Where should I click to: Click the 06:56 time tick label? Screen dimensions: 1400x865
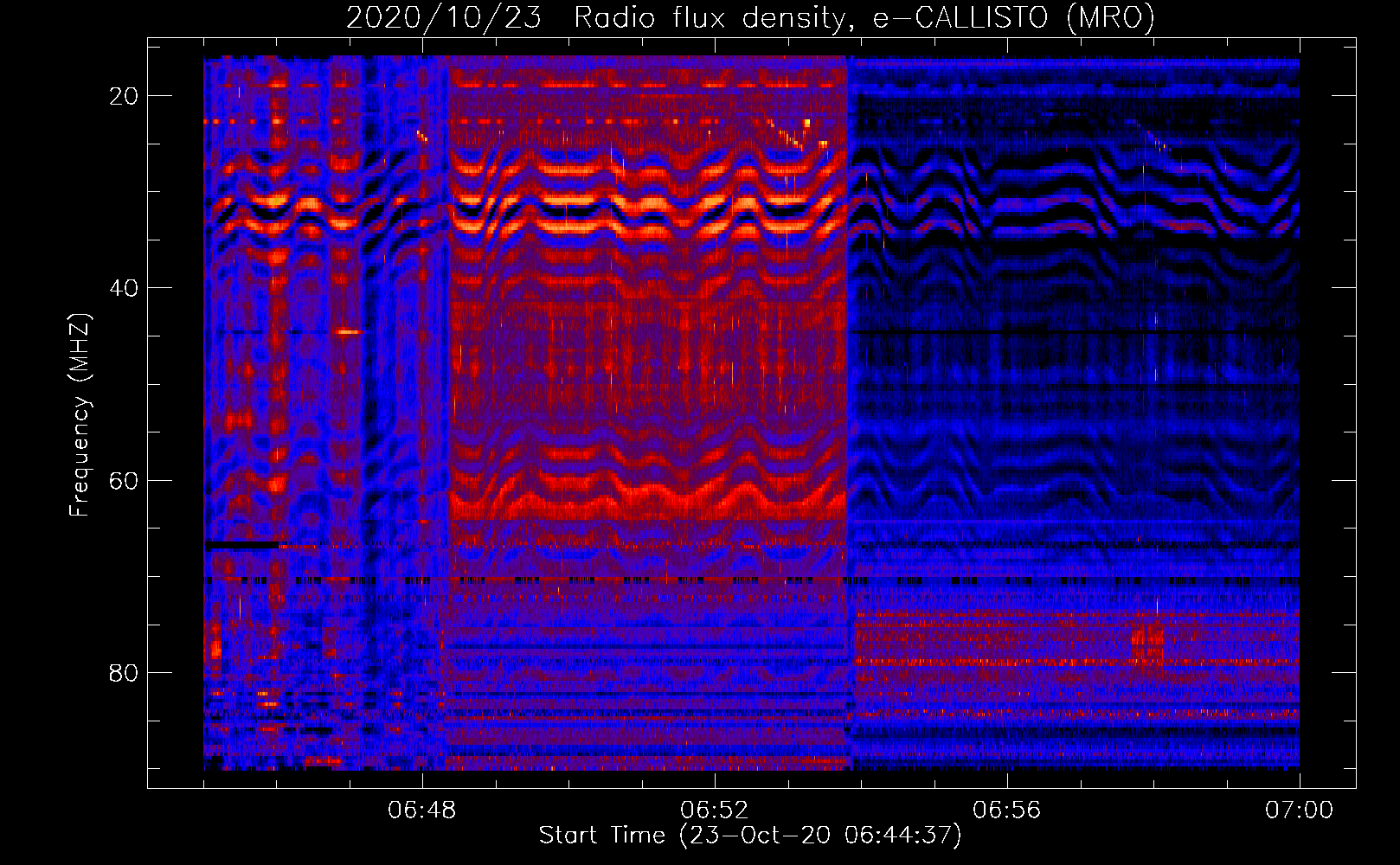(1007, 811)
